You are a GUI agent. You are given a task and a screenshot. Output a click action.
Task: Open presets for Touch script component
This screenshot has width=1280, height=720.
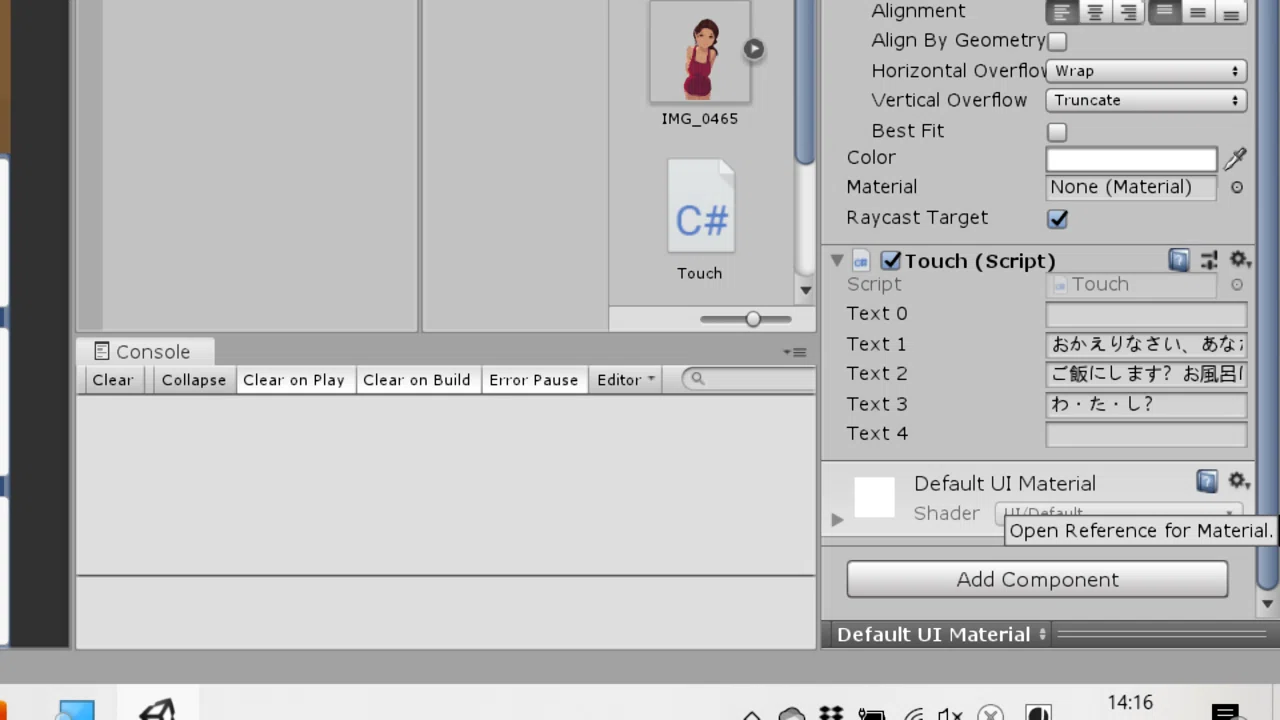coord(1209,261)
